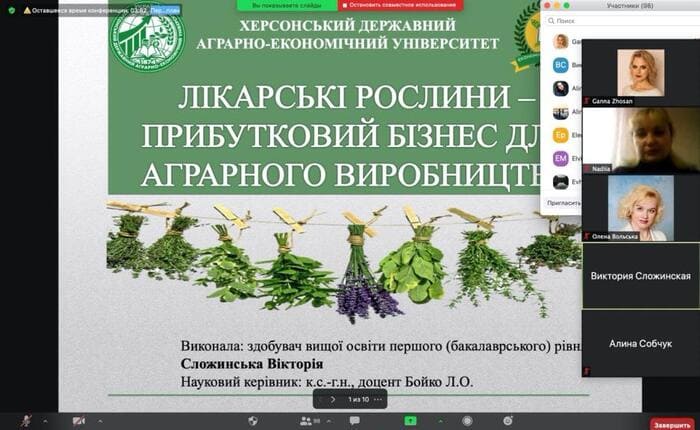The width and height of the screenshot is (700, 430).
Task: Click the green encryption shield icon top-left
Action: click(12, 10)
